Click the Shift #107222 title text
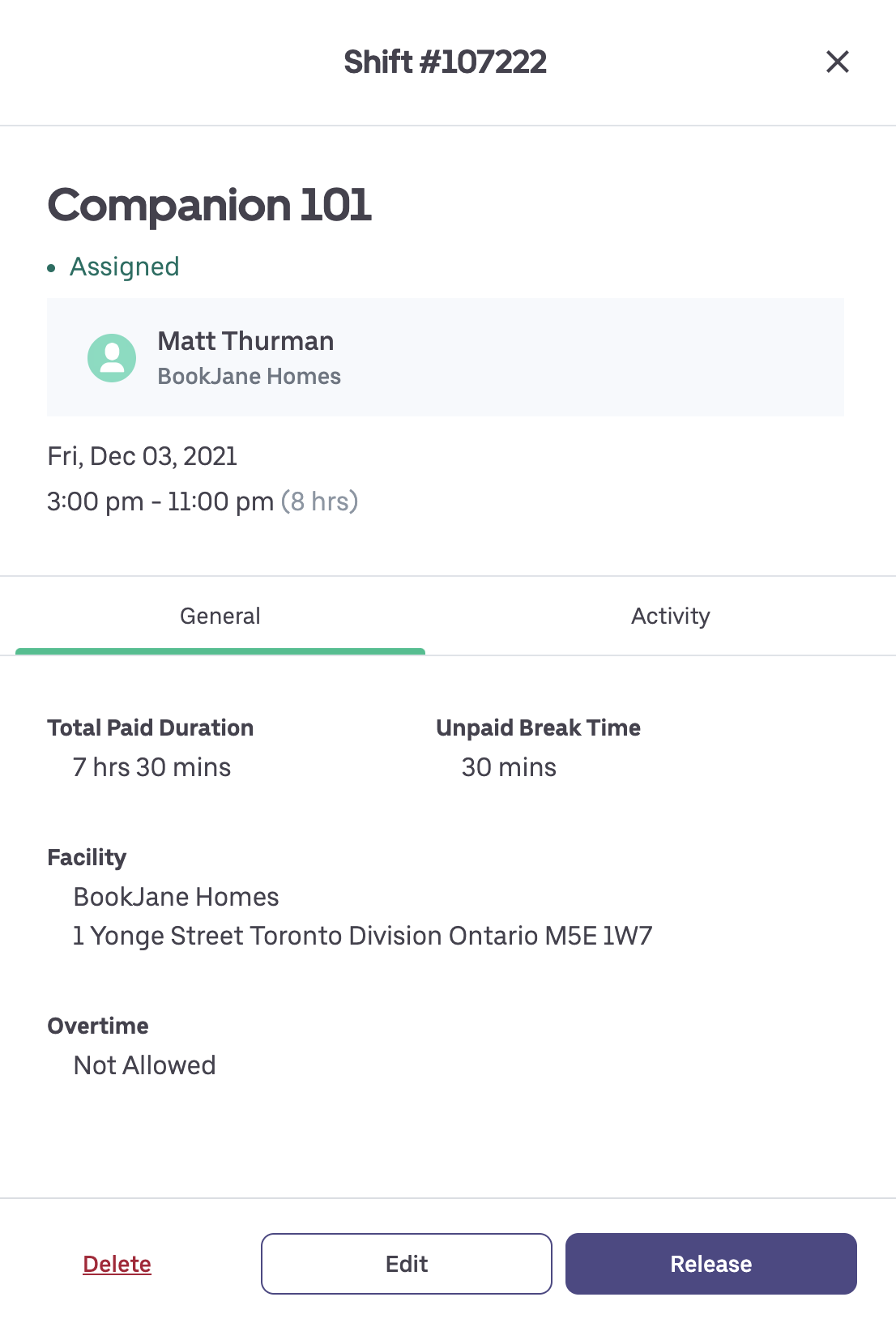 [x=445, y=62]
